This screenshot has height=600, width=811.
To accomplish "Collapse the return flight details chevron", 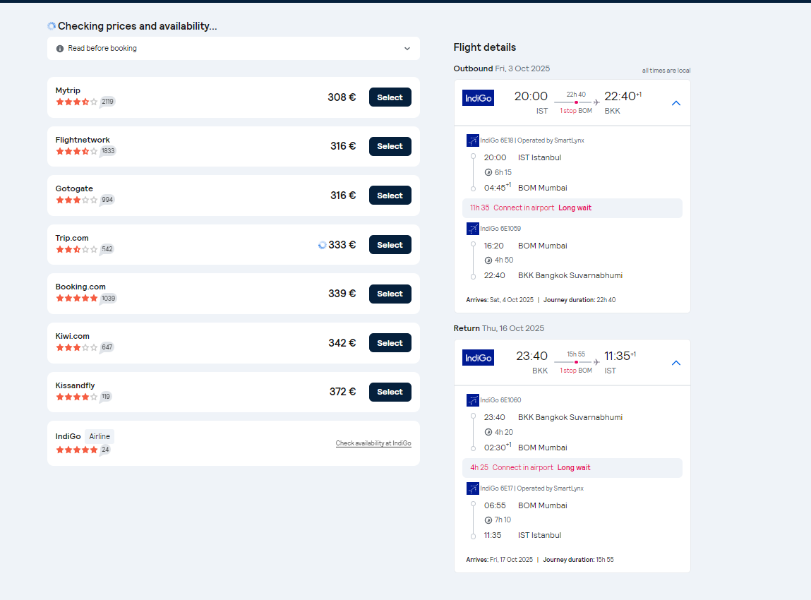I will [676, 363].
